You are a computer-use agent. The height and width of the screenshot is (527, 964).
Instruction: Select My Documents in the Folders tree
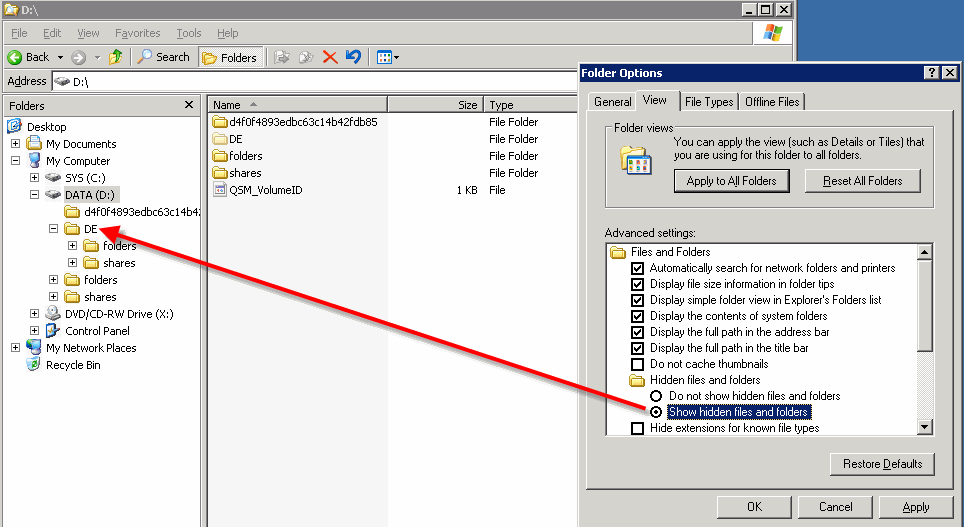click(81, 144)
